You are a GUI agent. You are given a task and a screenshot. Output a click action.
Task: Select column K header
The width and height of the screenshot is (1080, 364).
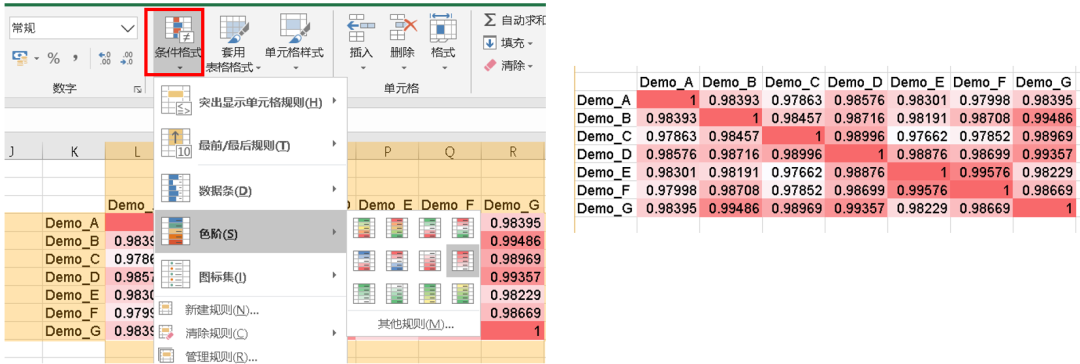tap(74, 152)
